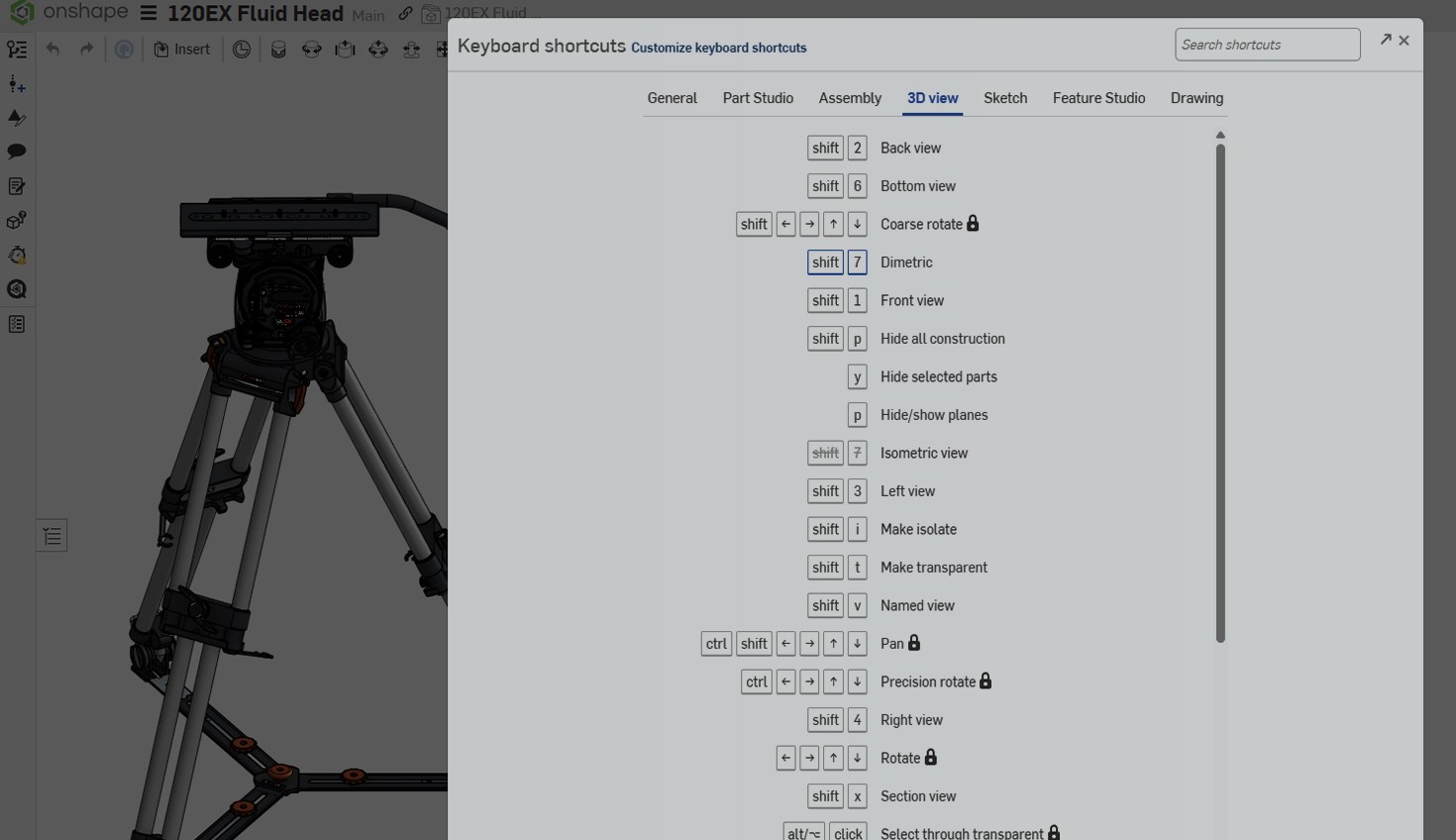Open the versions and history panel icon

(x=17, y=50)
